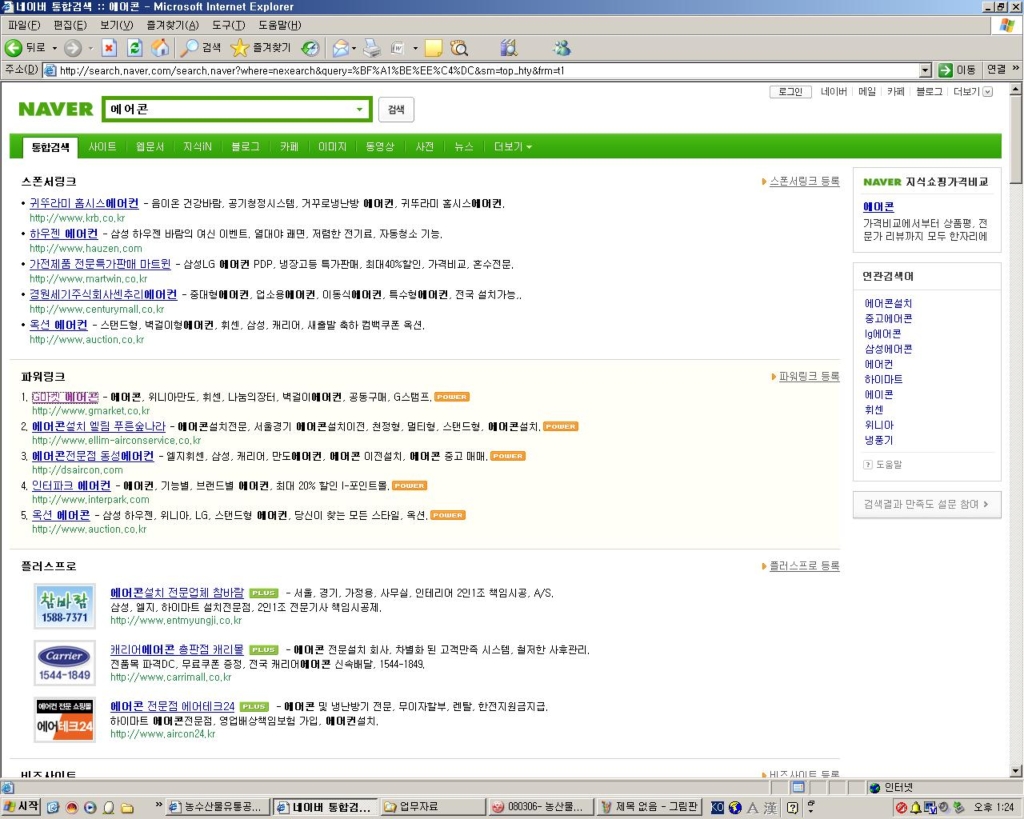Open the Windows 시작 start button
The image size is (1024, 819).
click(x=21, y=807)
